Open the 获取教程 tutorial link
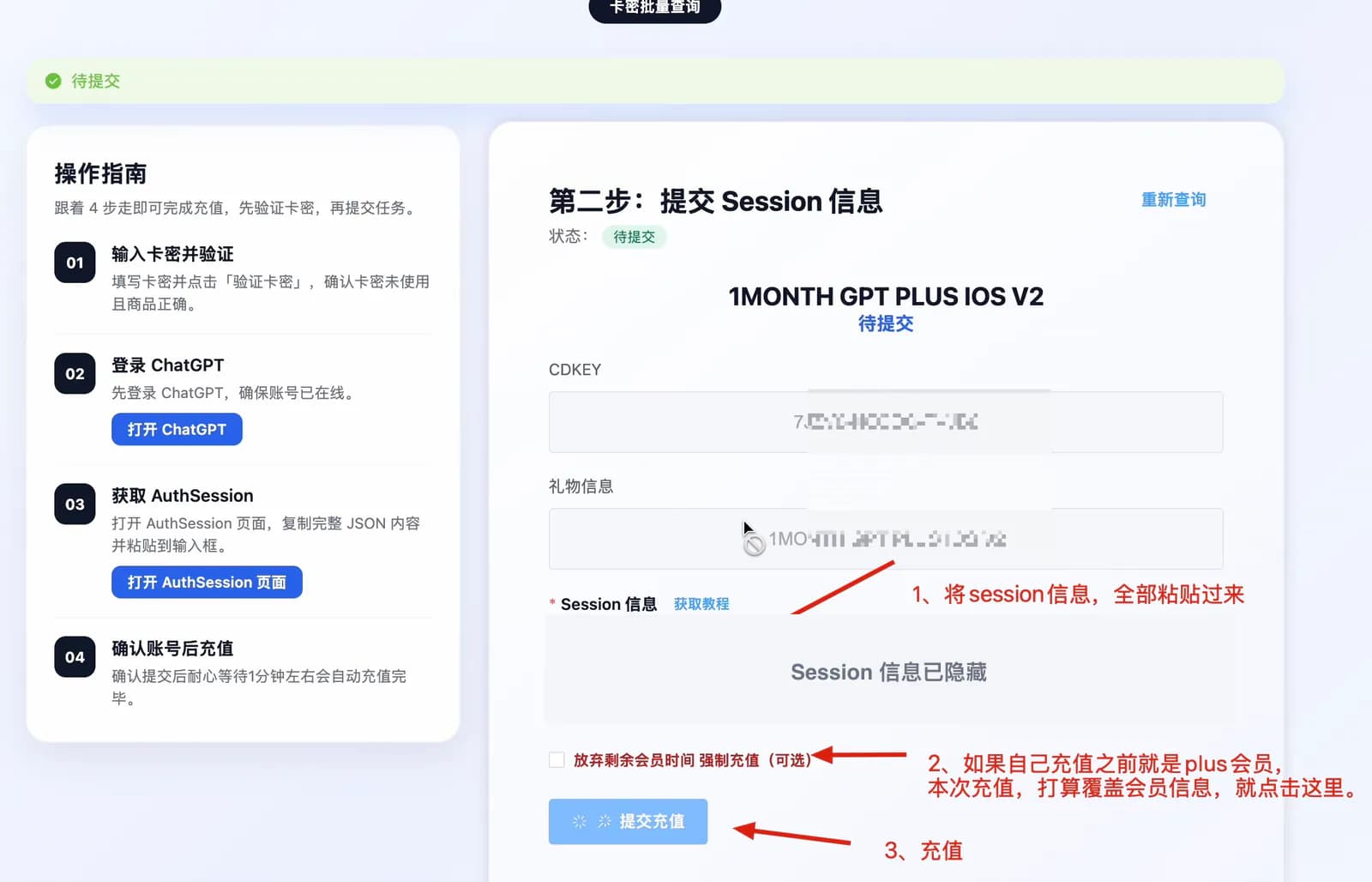The width and height of the screenshot is (1372, 882). tap(701, 604)
